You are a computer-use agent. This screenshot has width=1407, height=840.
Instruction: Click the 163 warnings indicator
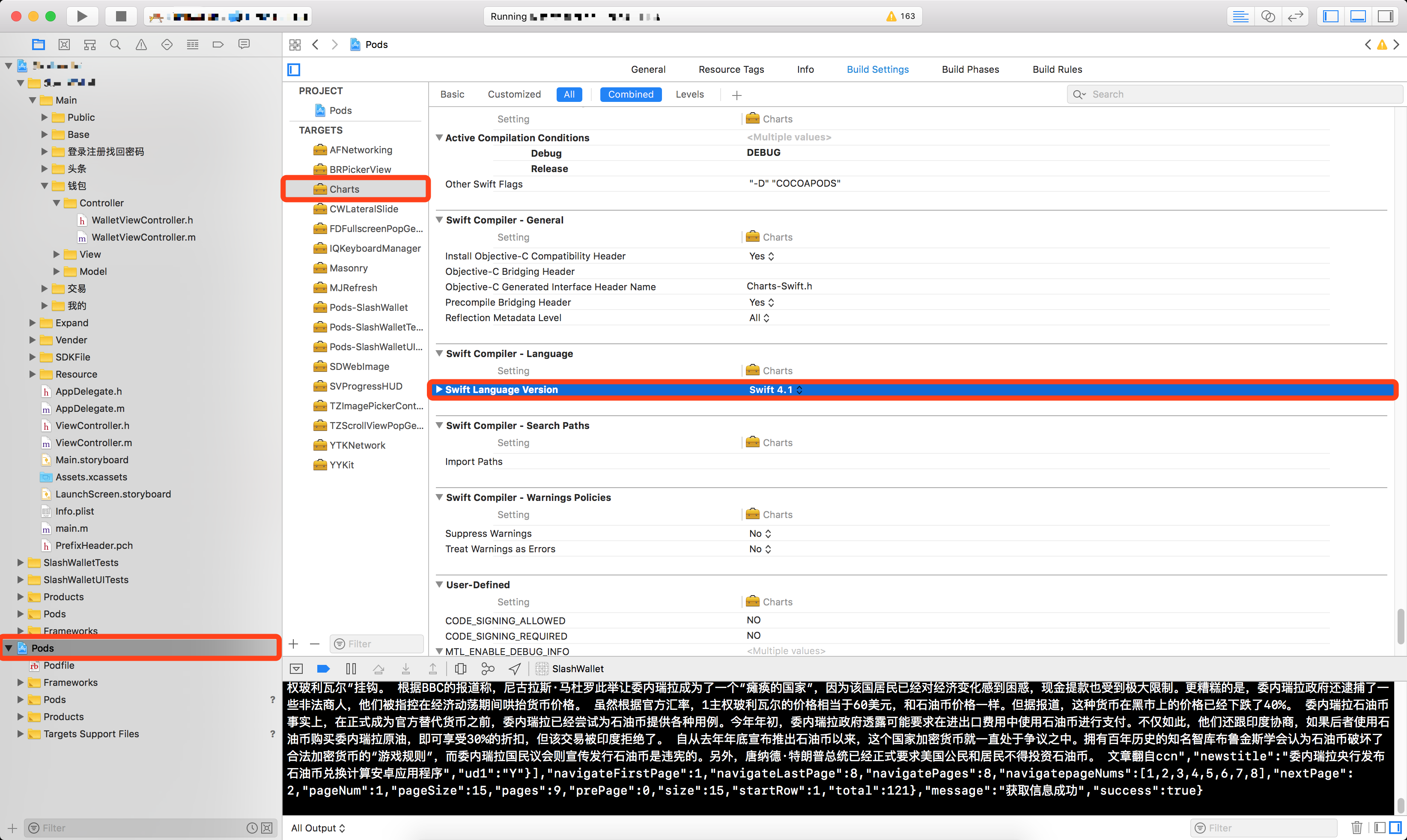(900, 16)
